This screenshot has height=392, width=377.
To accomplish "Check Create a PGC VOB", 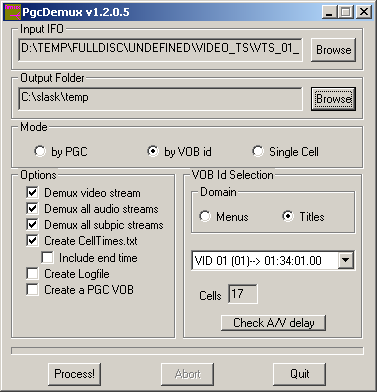I will tap(32, 290).
